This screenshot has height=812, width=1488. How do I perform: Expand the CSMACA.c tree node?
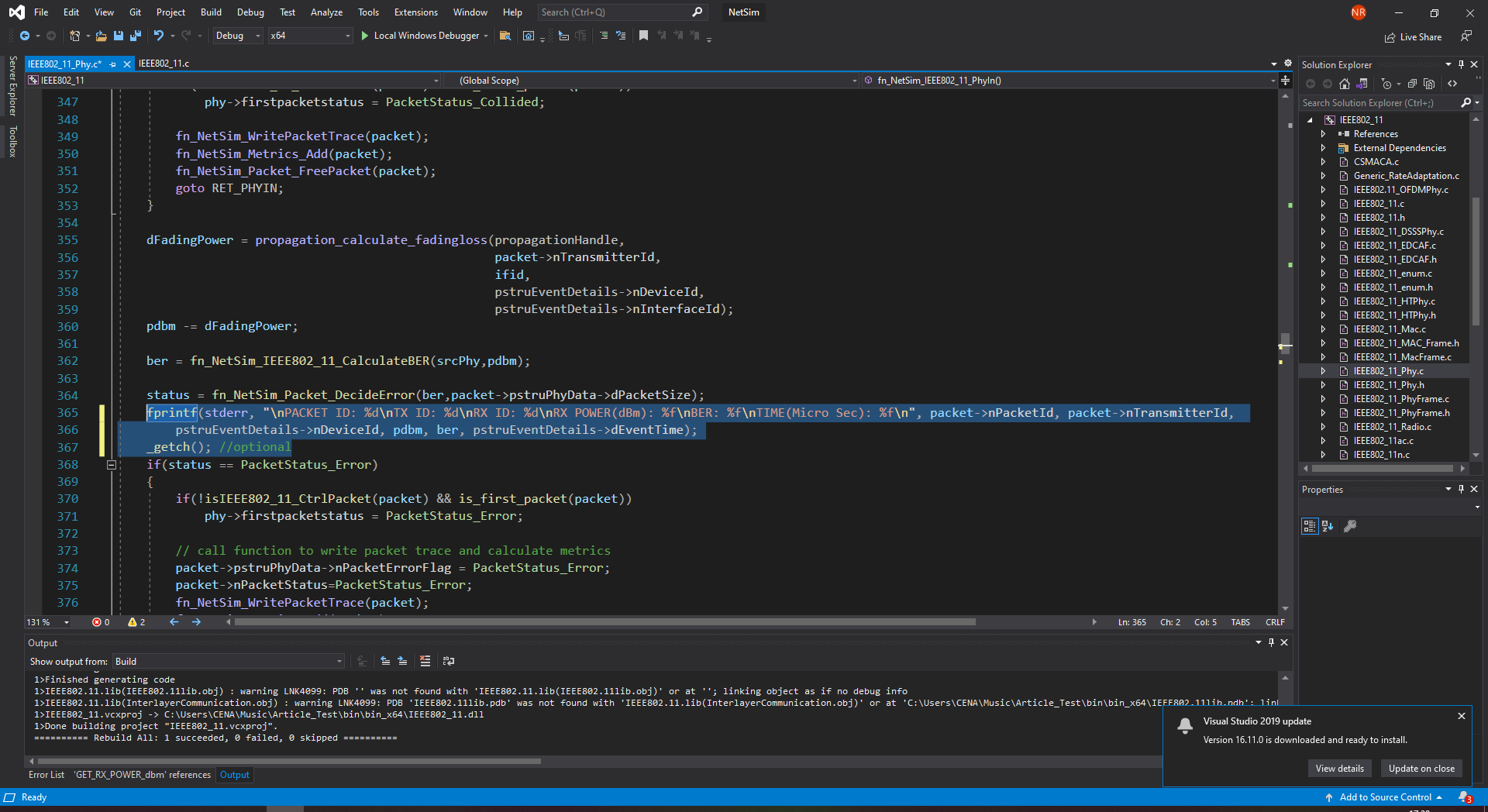click(1324, 162)
